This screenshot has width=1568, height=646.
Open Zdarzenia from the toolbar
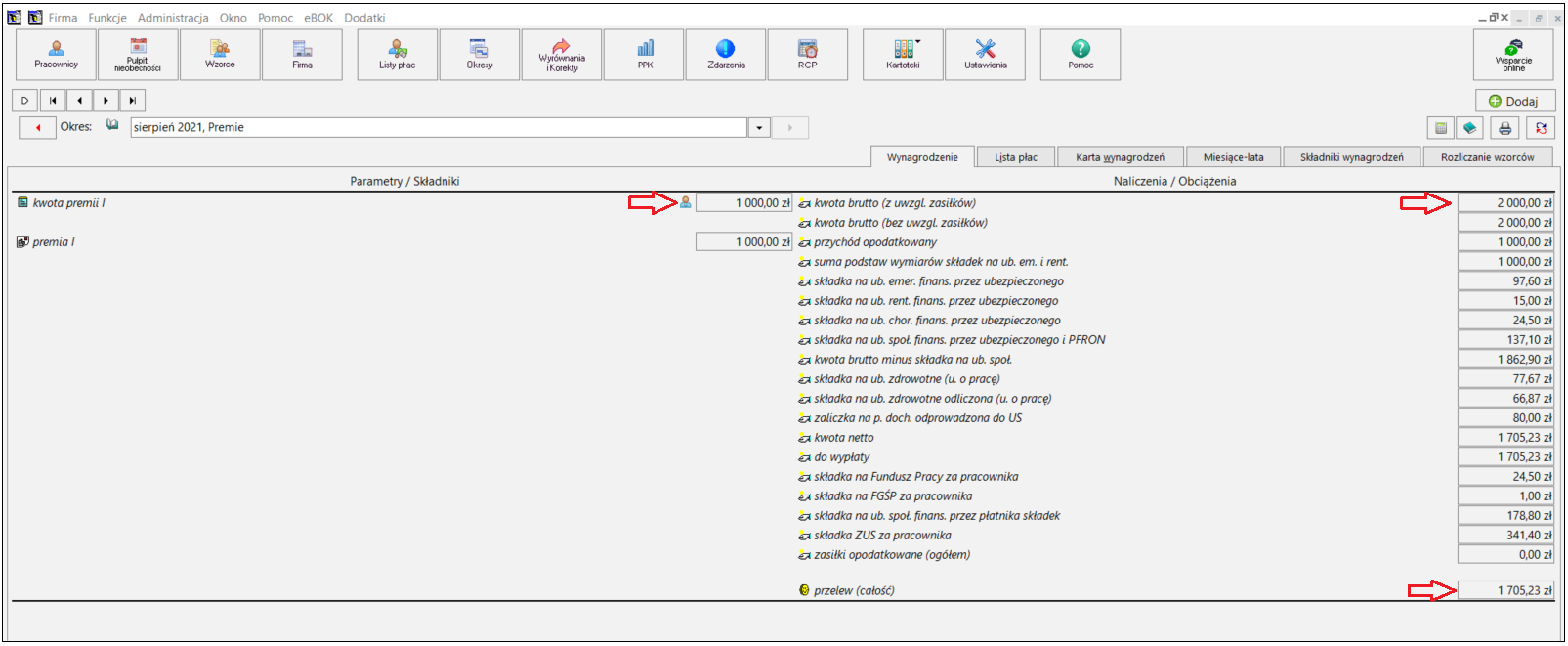[x=726, y=55]
